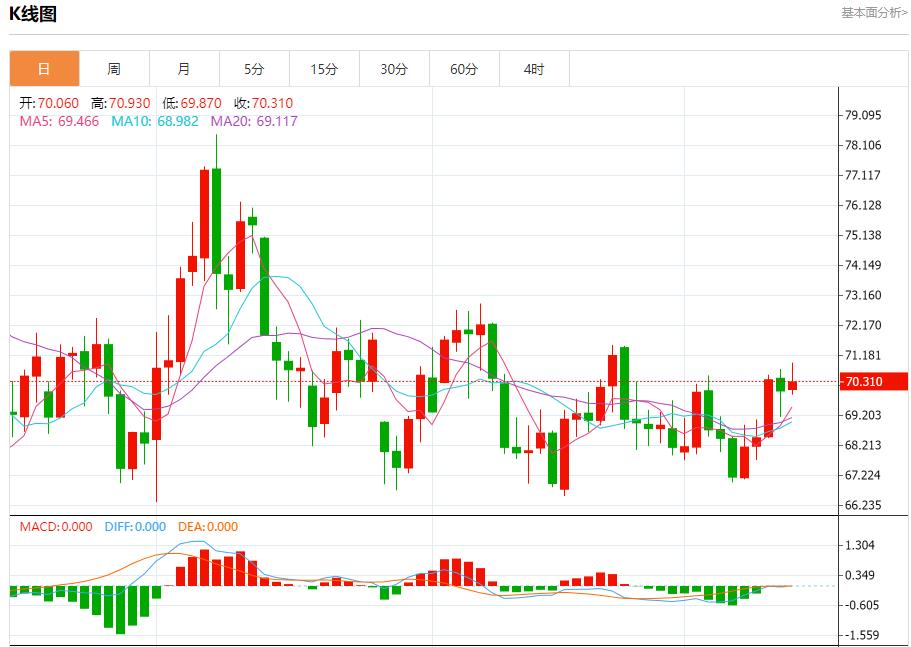911x647 pixels.
Task: Open the 基本面分析 link
Action: coord(873,13)
